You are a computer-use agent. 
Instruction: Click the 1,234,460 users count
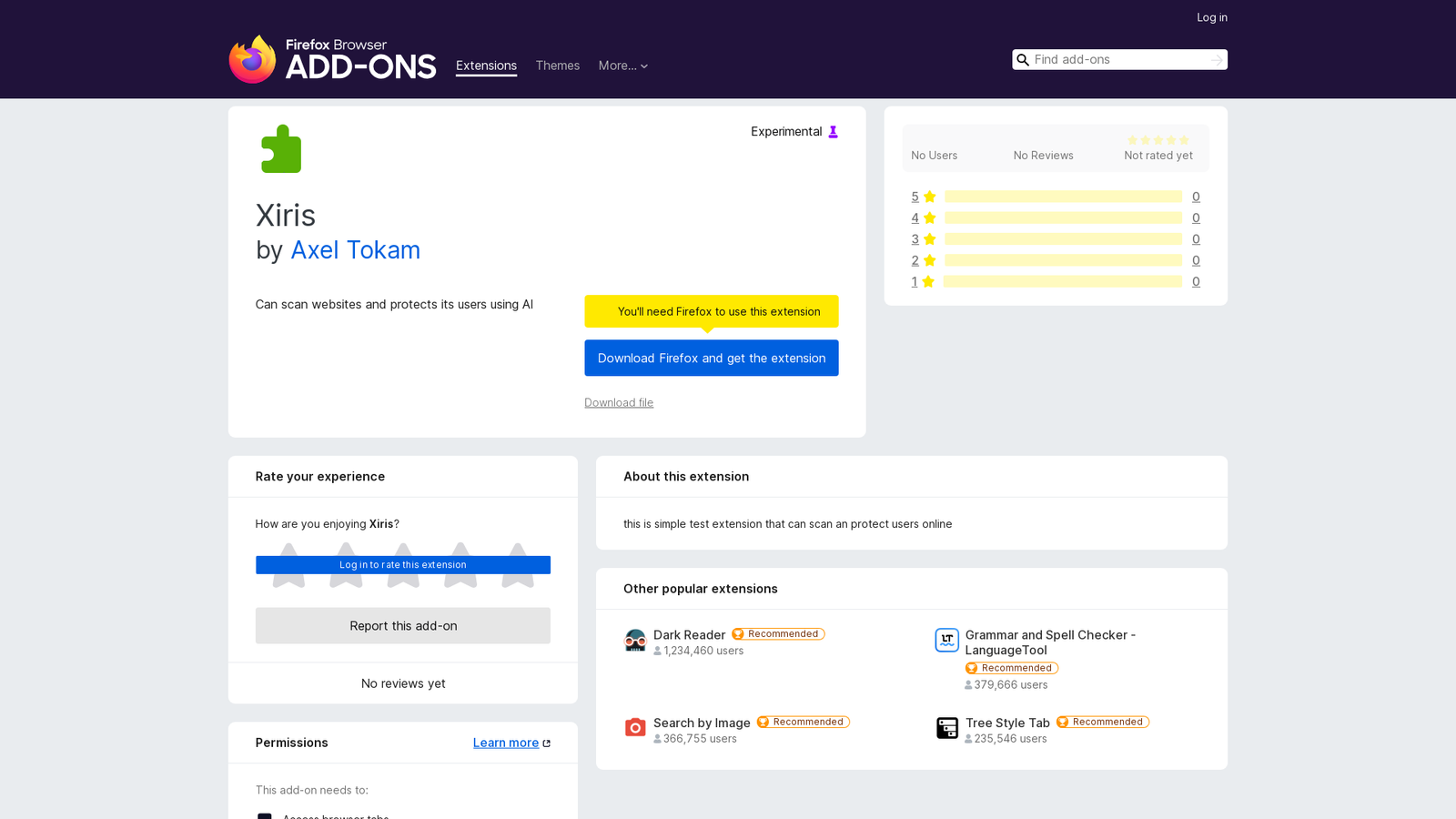point(703,652)
